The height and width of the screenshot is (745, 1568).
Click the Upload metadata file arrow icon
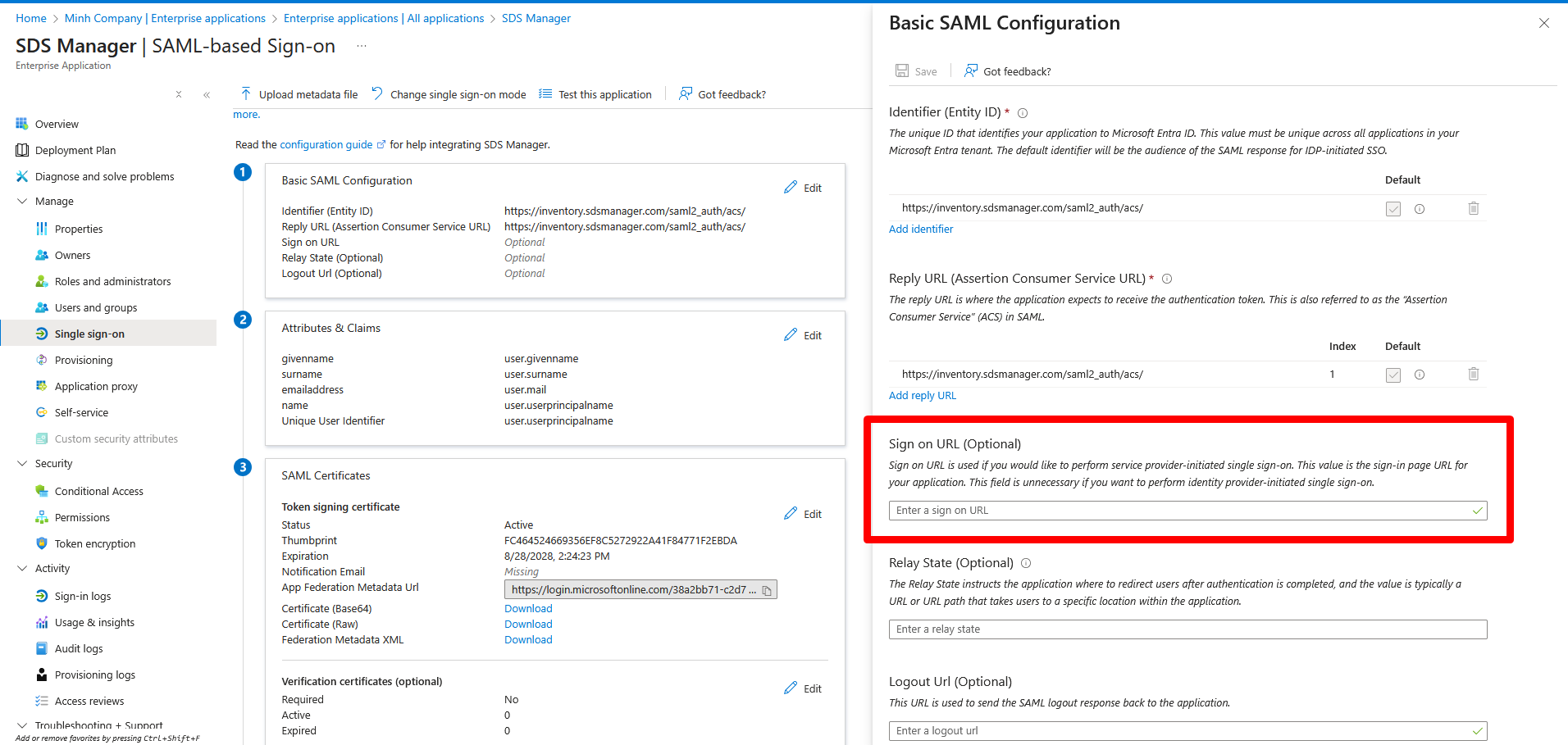pos(245,93)
